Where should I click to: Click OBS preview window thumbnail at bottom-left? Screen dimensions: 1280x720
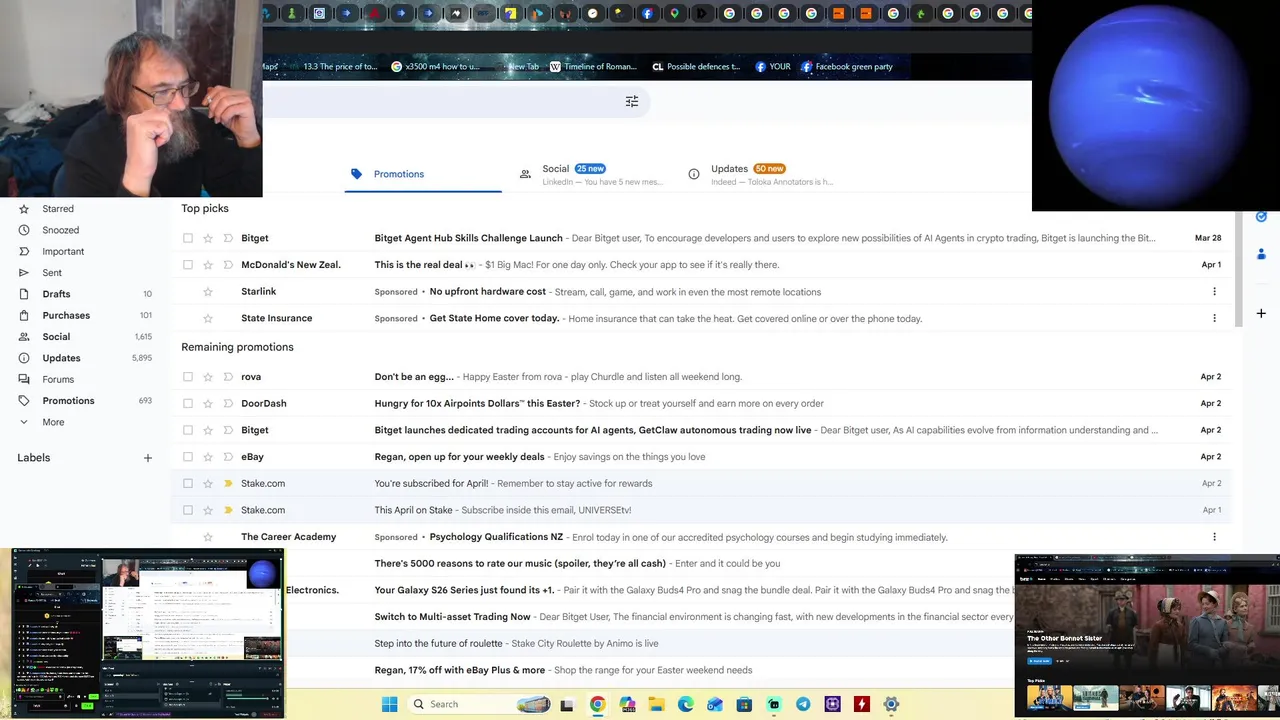point(147,632)
